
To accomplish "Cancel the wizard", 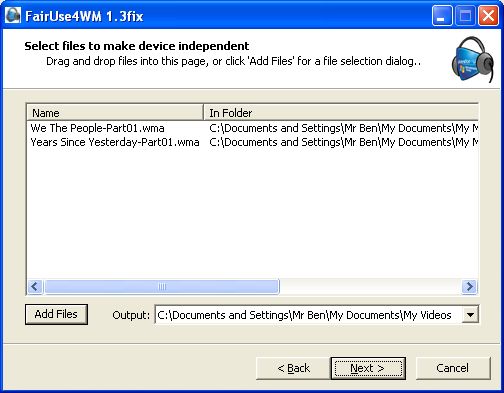I will click(x=453, y=368).
